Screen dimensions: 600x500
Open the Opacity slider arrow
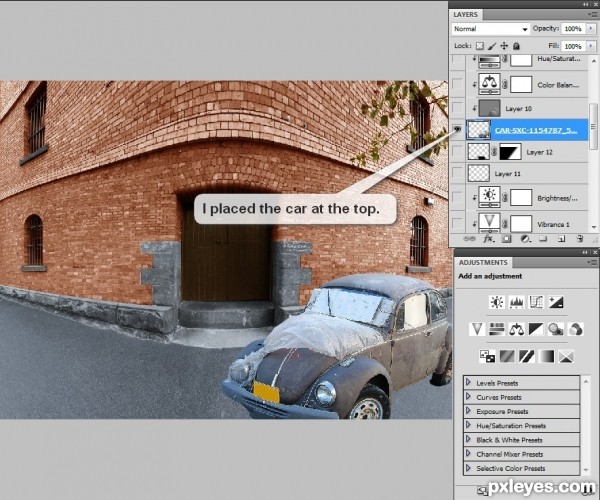click(x=591, y=29)
